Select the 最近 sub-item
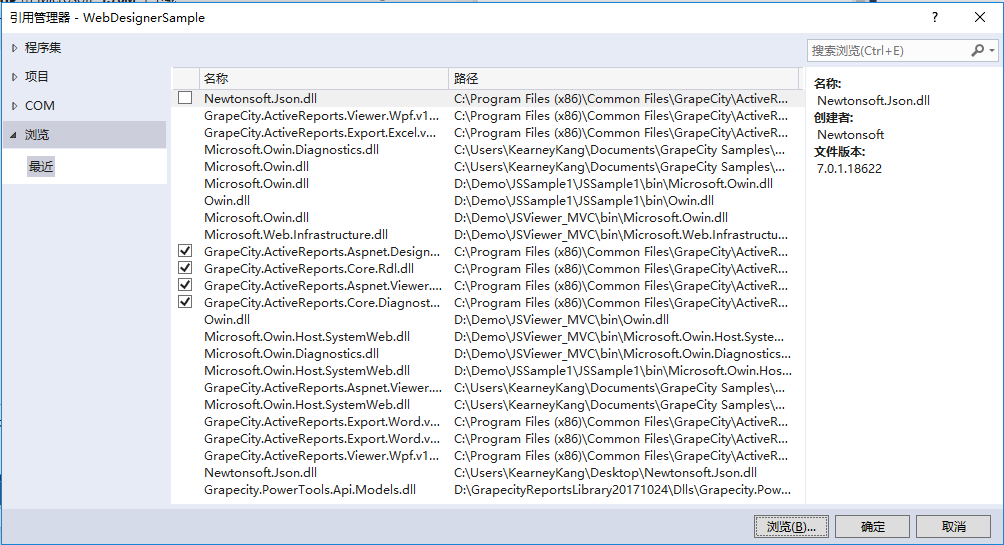The width and height of the screenshot is (1004, 545). [41, 167]
